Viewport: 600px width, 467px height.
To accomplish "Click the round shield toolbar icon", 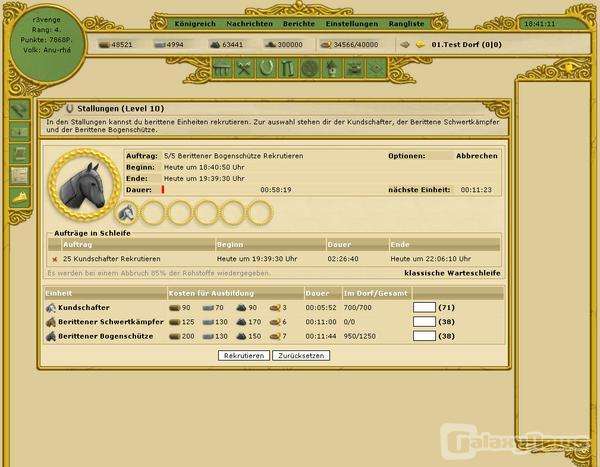I will click(310, 69).
